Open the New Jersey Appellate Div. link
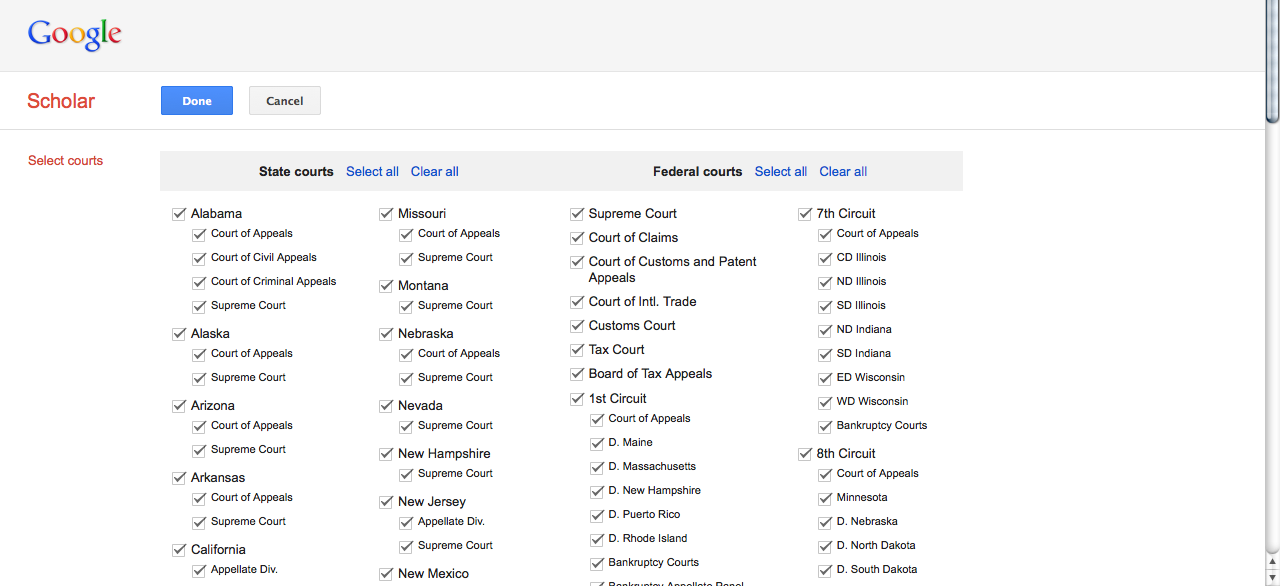 coord(449,521)
